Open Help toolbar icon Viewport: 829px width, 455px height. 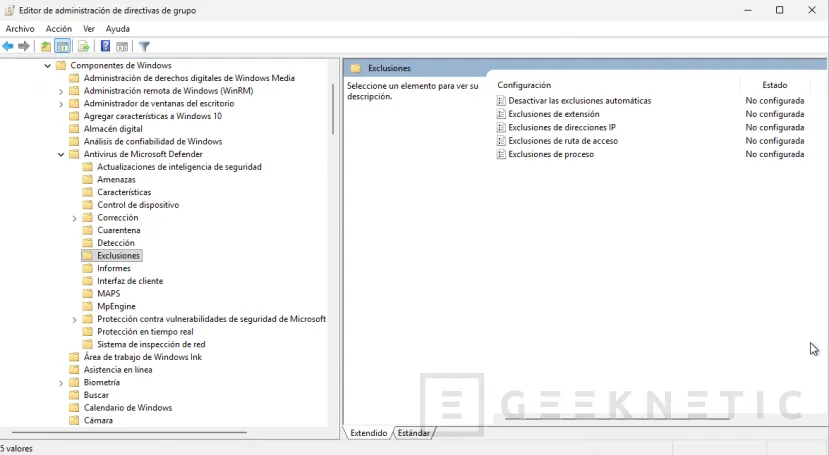click(x=106, y=47)
